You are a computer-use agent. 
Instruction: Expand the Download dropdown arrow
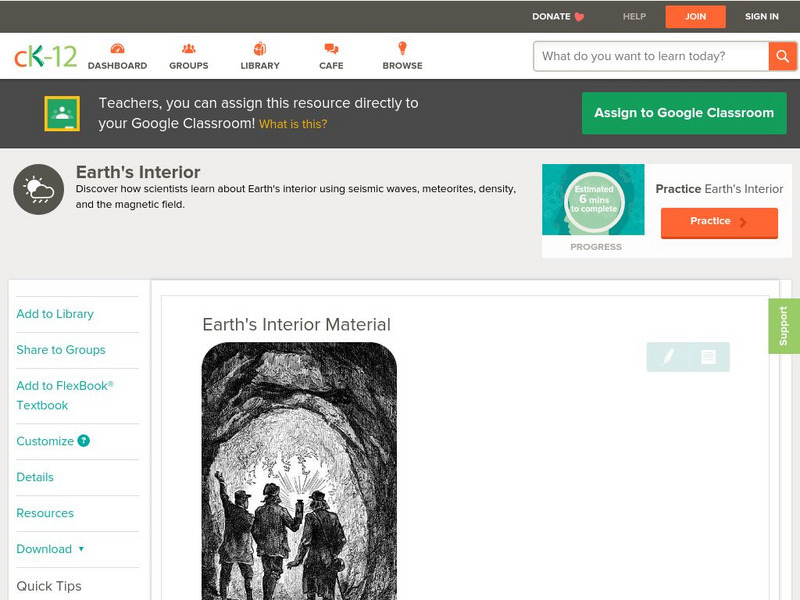point(81,549)
